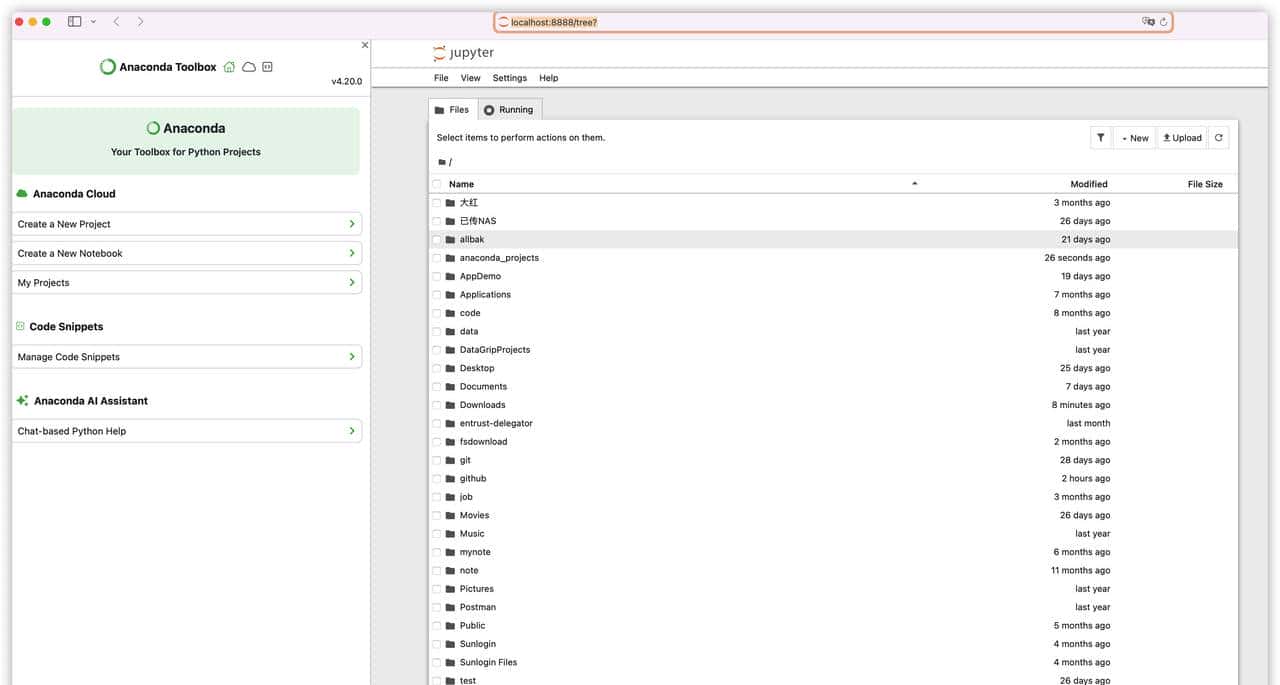
Task: Click the cloud icon in Anaconda Toolbox header
Action: [249, 67]
